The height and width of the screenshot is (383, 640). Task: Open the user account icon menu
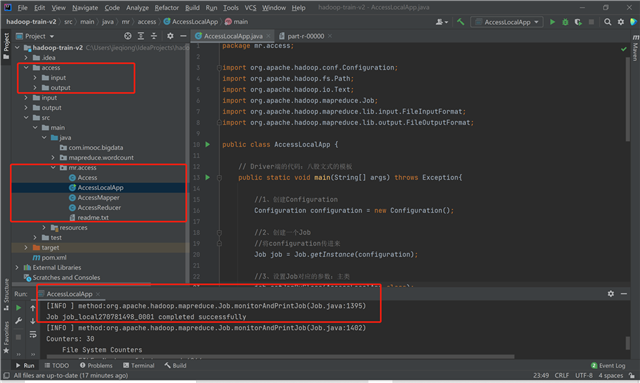(x=441, y=22)
